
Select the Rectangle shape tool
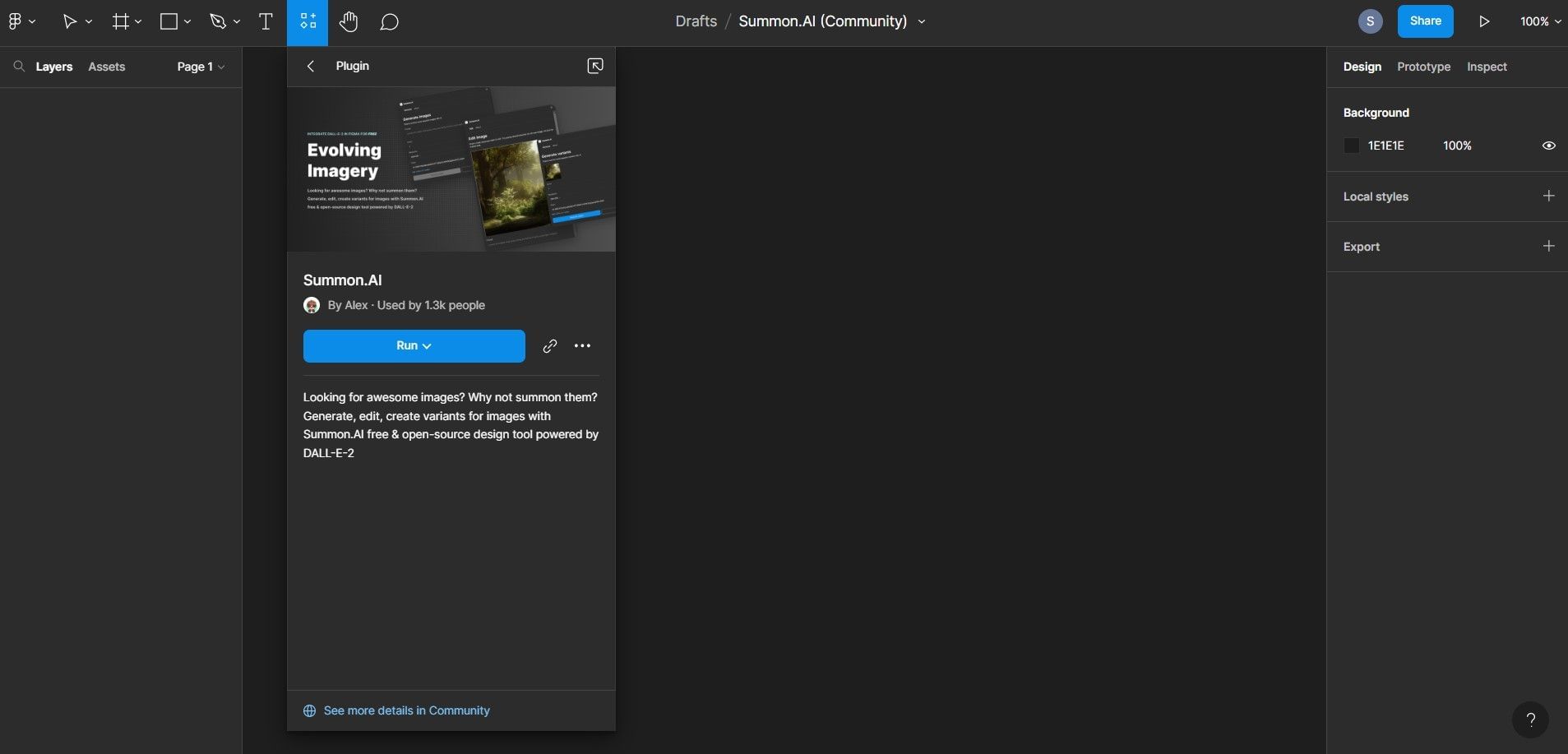[169, 21]
